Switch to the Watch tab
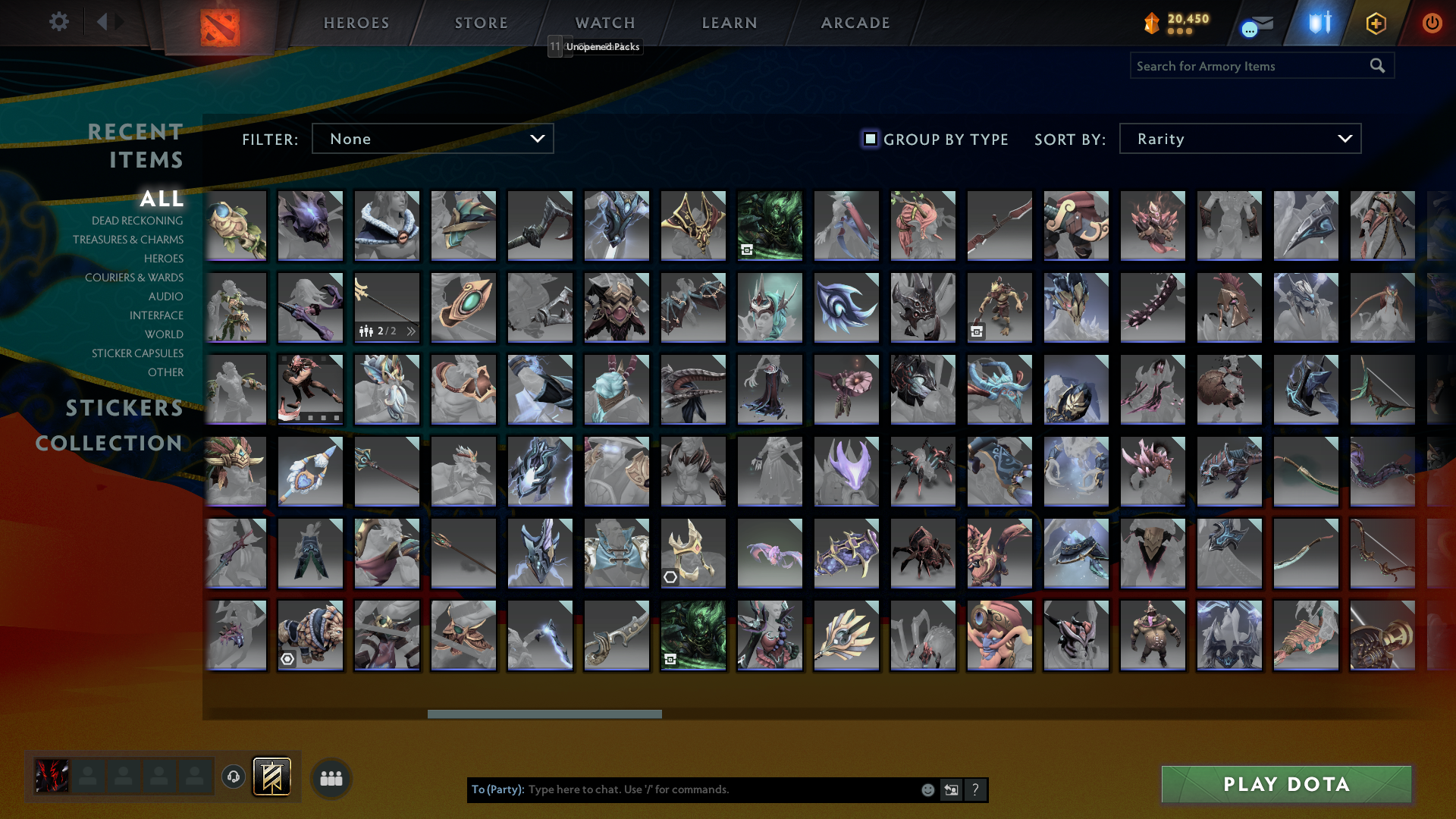The image size is (1456, 819). (x=604, y=23)
